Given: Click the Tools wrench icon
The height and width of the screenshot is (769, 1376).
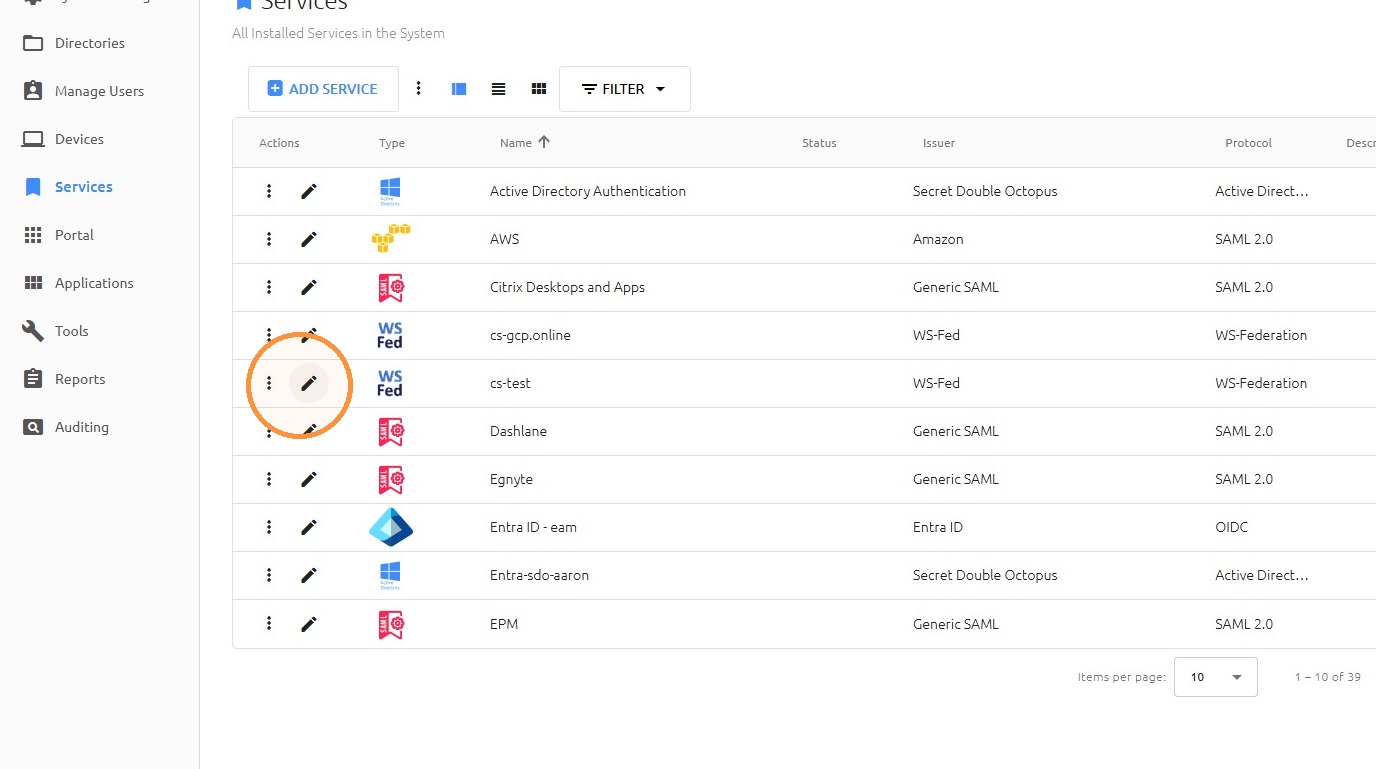Looking at the screenshot, I should [x=33, y=331].
